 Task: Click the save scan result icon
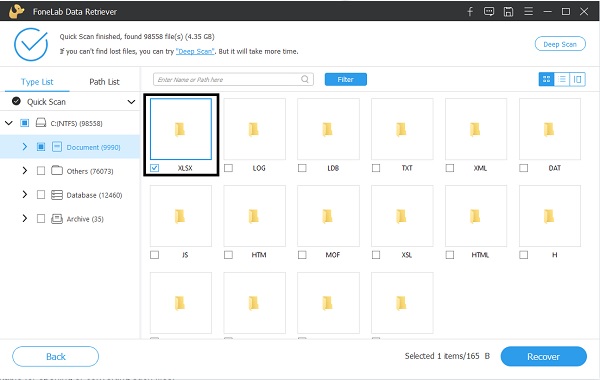(x=508, y=11)
